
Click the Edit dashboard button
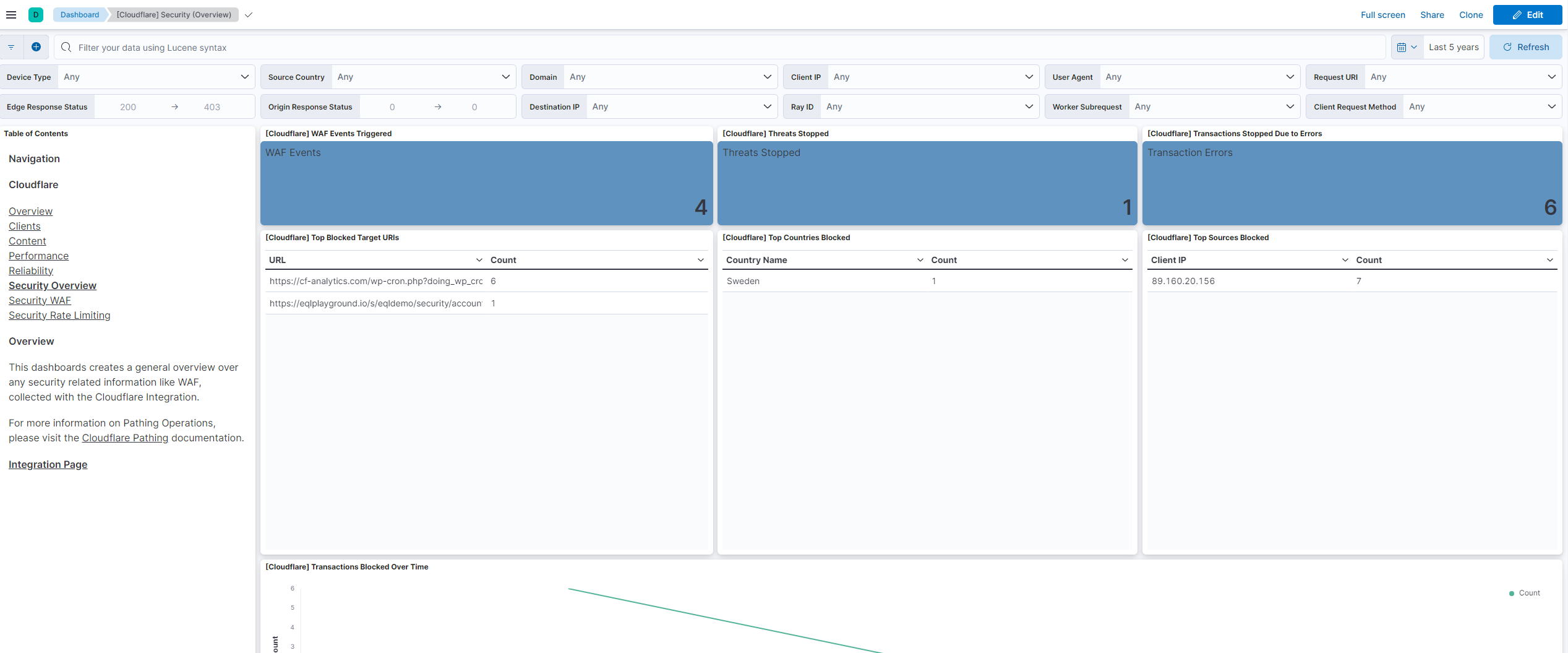pos(1527,15)
